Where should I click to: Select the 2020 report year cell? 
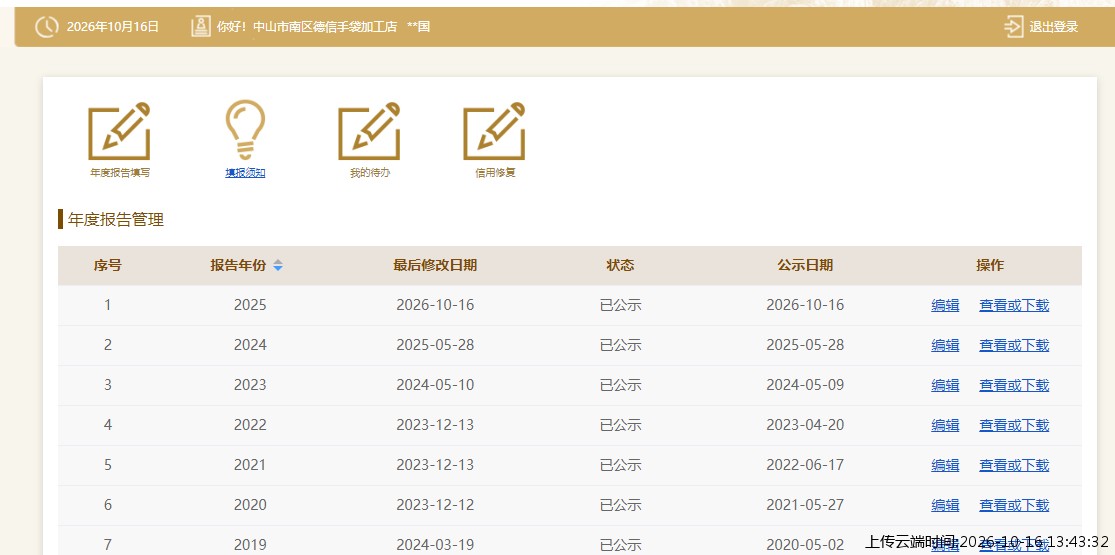250,505
